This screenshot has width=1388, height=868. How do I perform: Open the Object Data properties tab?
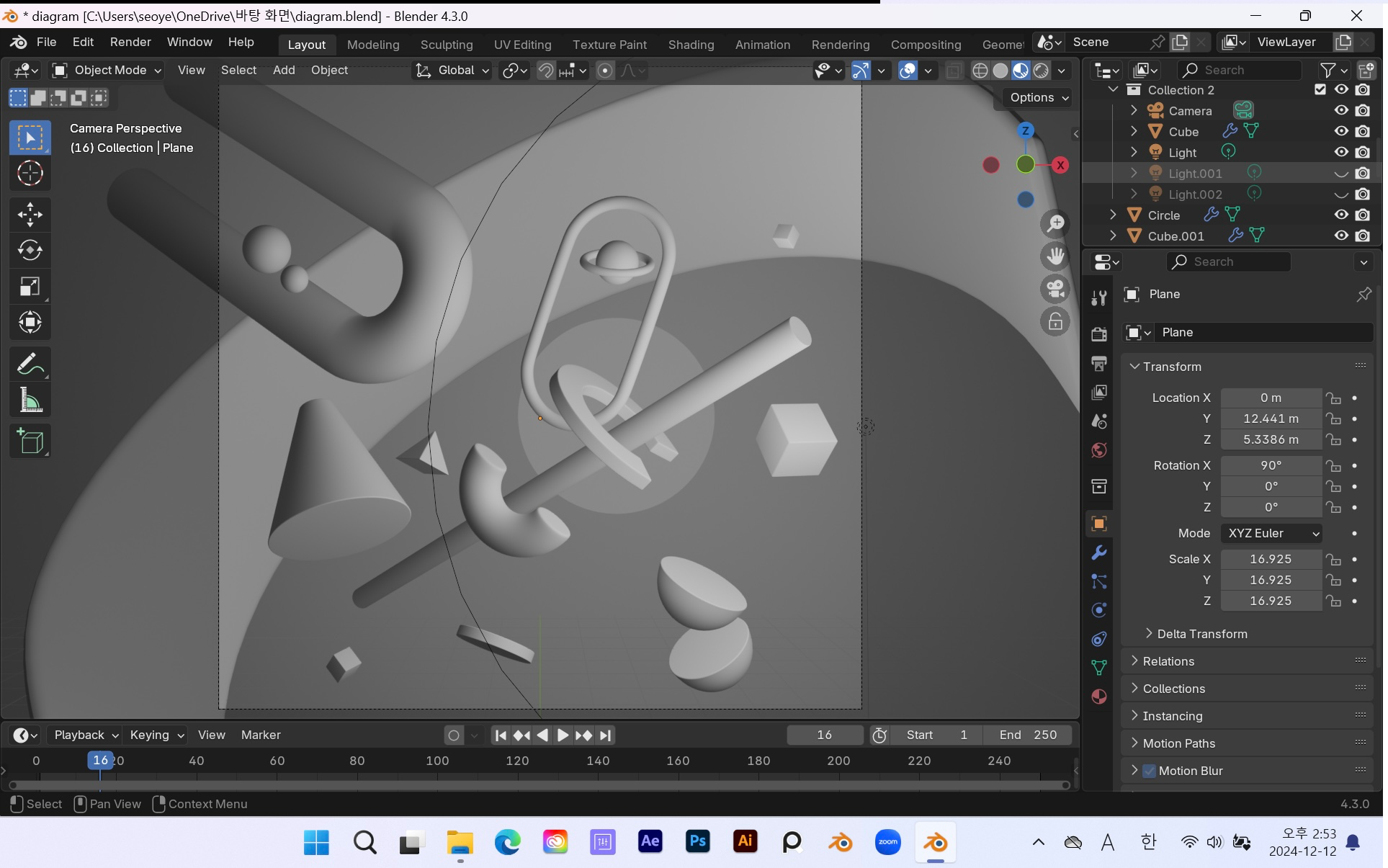(1098, 668)
